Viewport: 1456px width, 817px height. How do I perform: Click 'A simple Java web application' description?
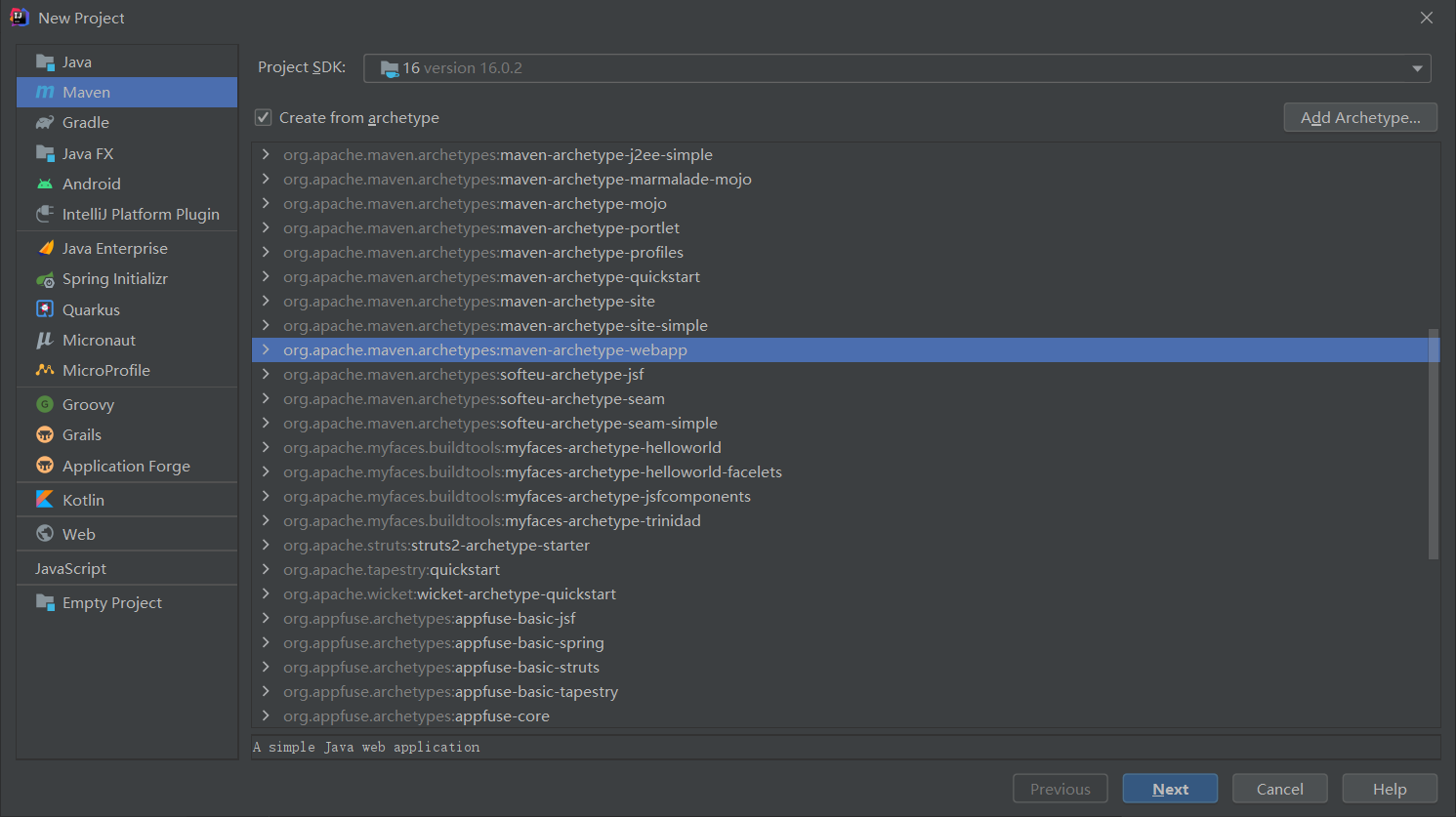coord(366,747)
